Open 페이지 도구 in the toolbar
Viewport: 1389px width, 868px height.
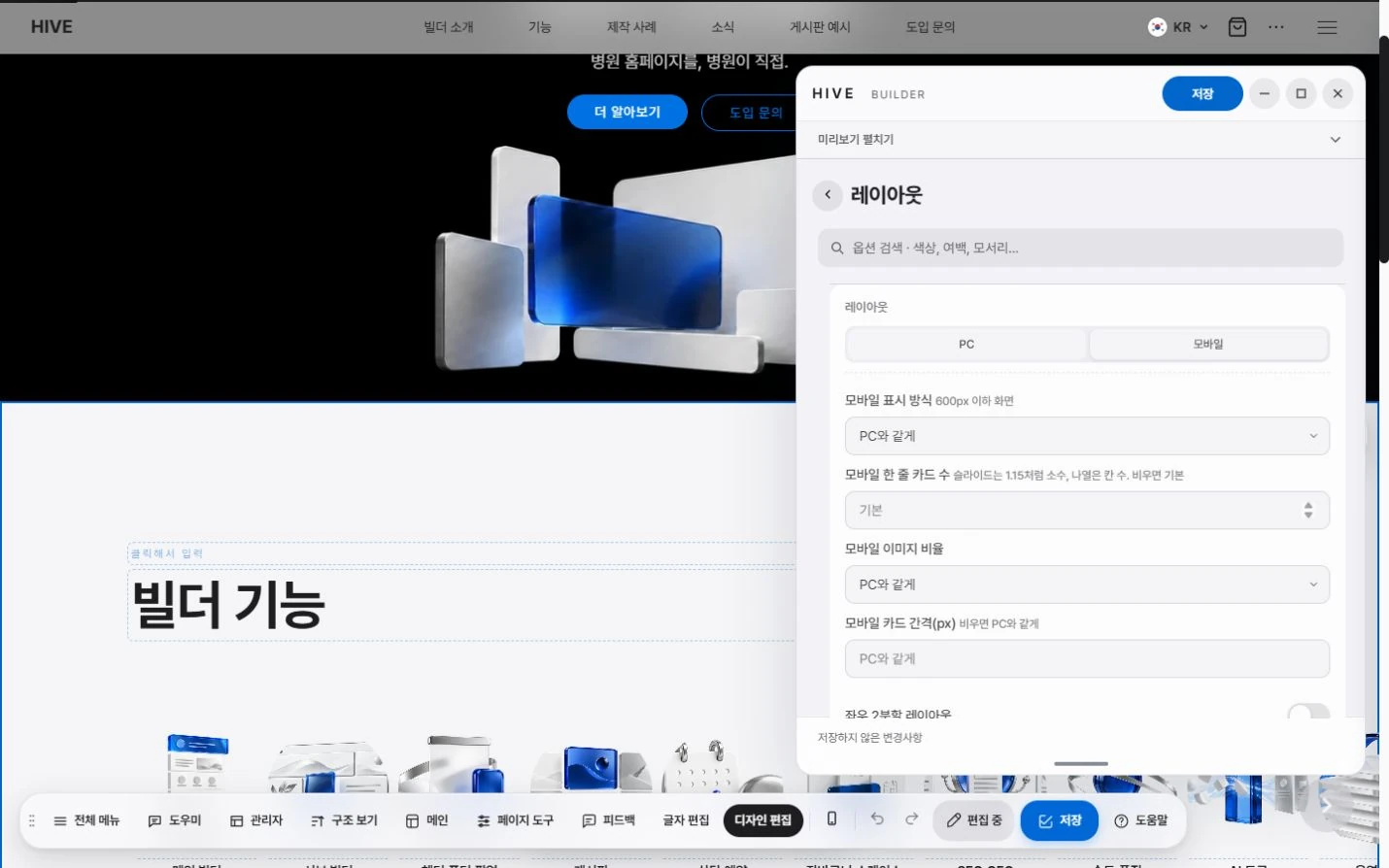point(515,820)
